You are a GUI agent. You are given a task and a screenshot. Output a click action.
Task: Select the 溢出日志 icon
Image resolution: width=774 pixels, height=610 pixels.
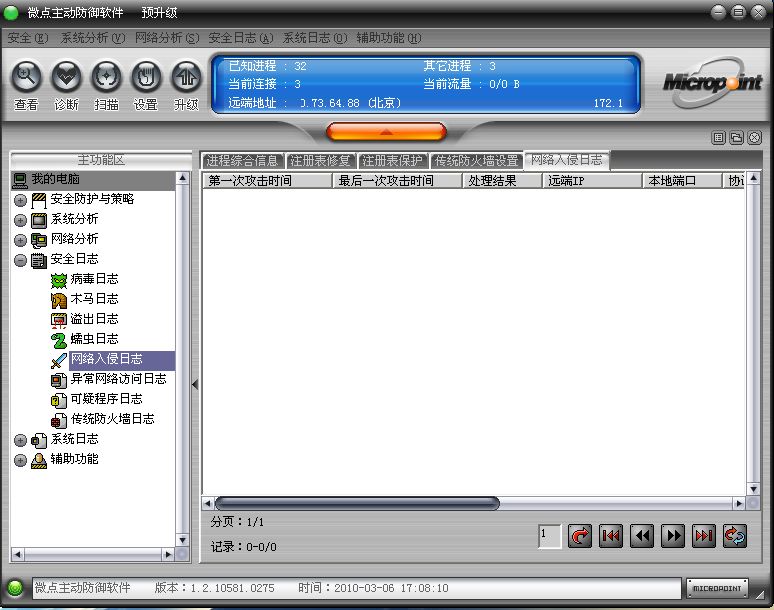pyautogui.click(x=59, y=320)
